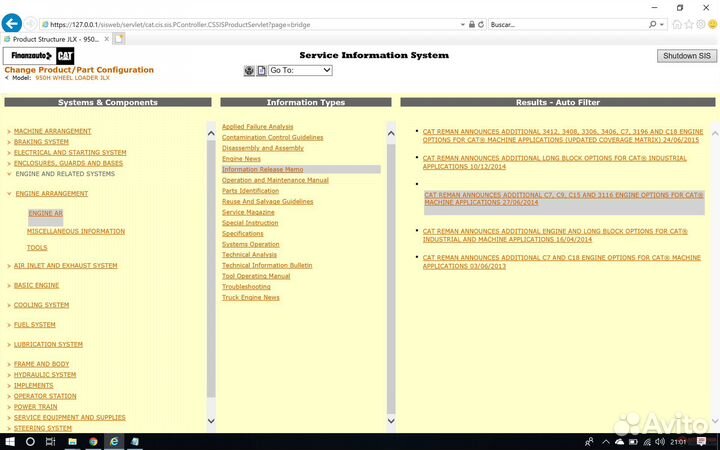Expand the Cooling System tree node
The height and width of the screenshot is (450, 720).
tap(9, 306)
